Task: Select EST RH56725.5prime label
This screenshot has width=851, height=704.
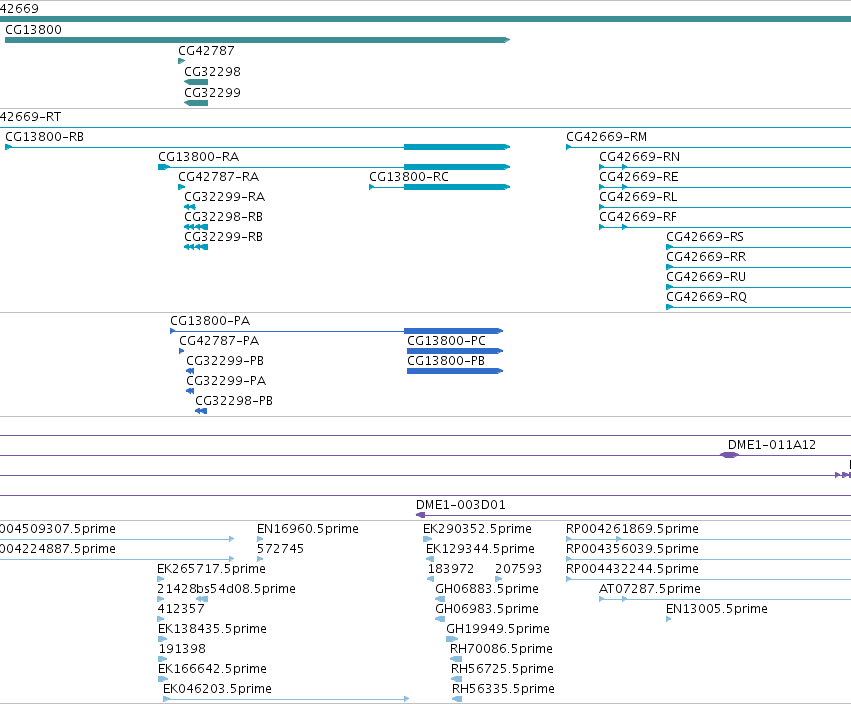Action: [x=502, y=669]
